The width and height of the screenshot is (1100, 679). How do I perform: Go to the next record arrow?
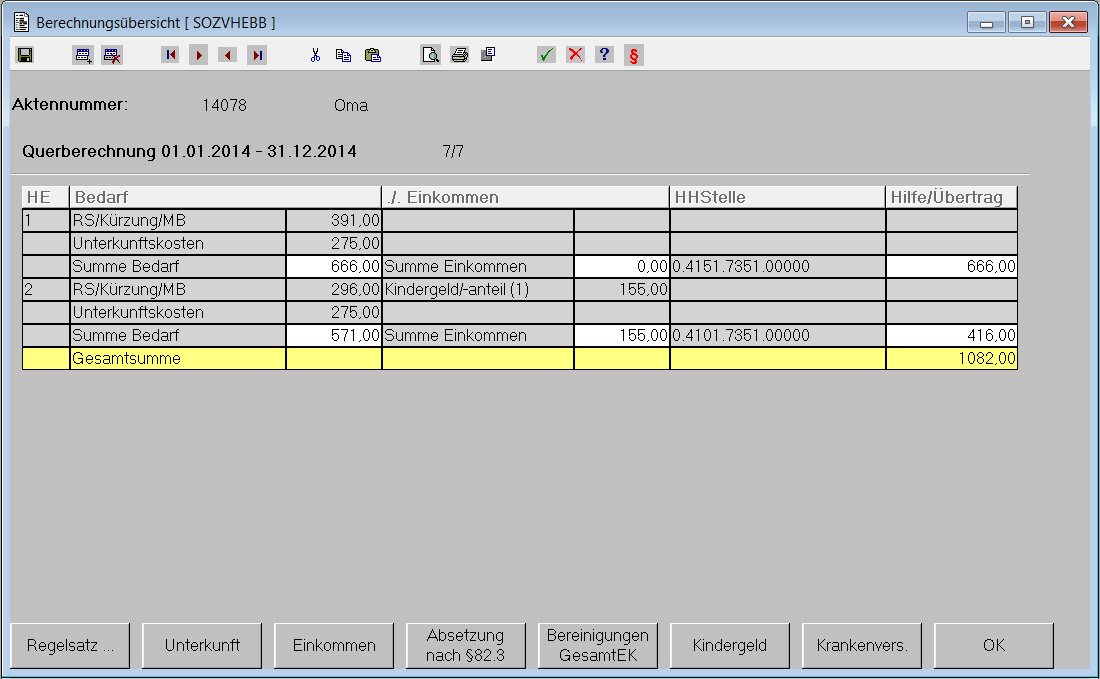[x=199, y=55]
